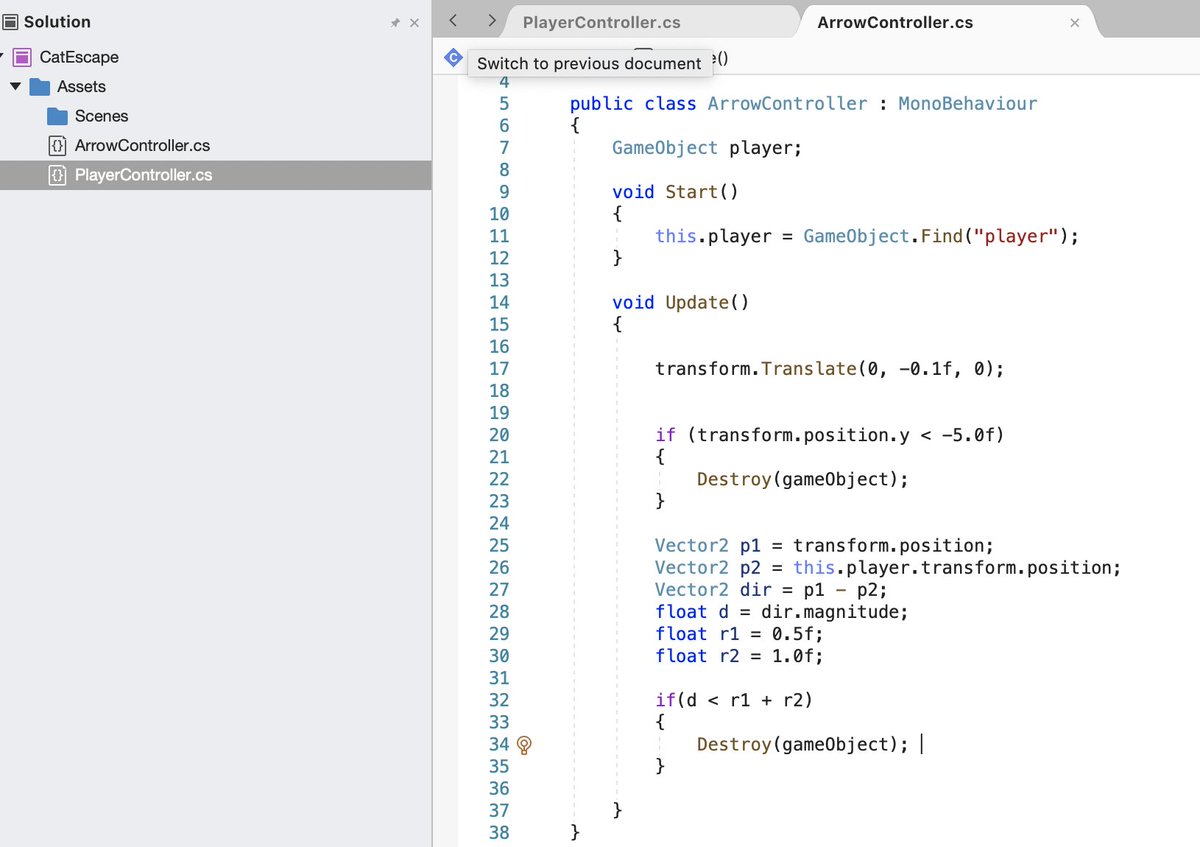Close the ArrowController.cs tab
Viewport: 1200px width, 847px height.
click(1074, 23)
